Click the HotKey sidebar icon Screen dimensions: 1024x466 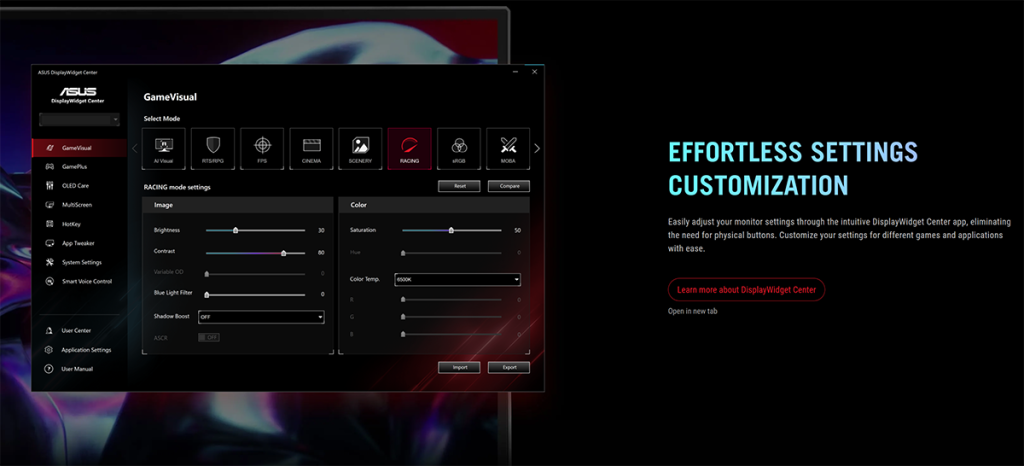click(x=49, y=224)
